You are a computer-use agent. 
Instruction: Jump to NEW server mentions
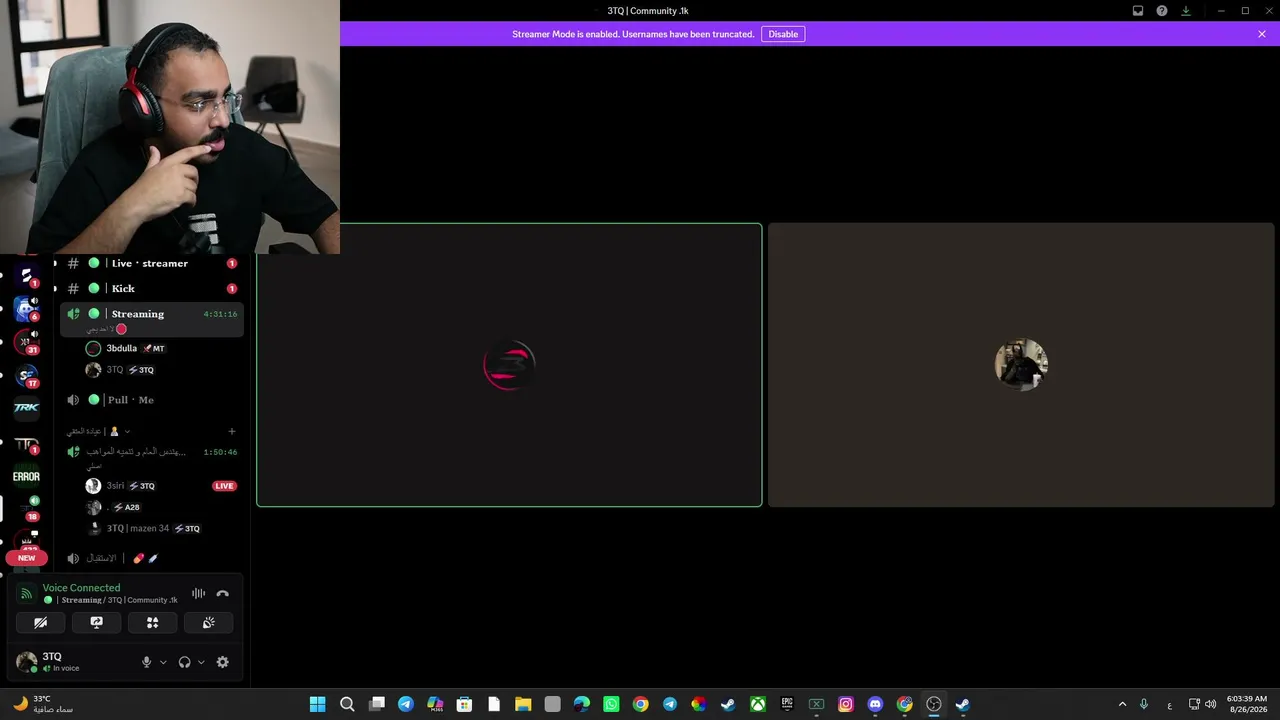coord(27,558)
